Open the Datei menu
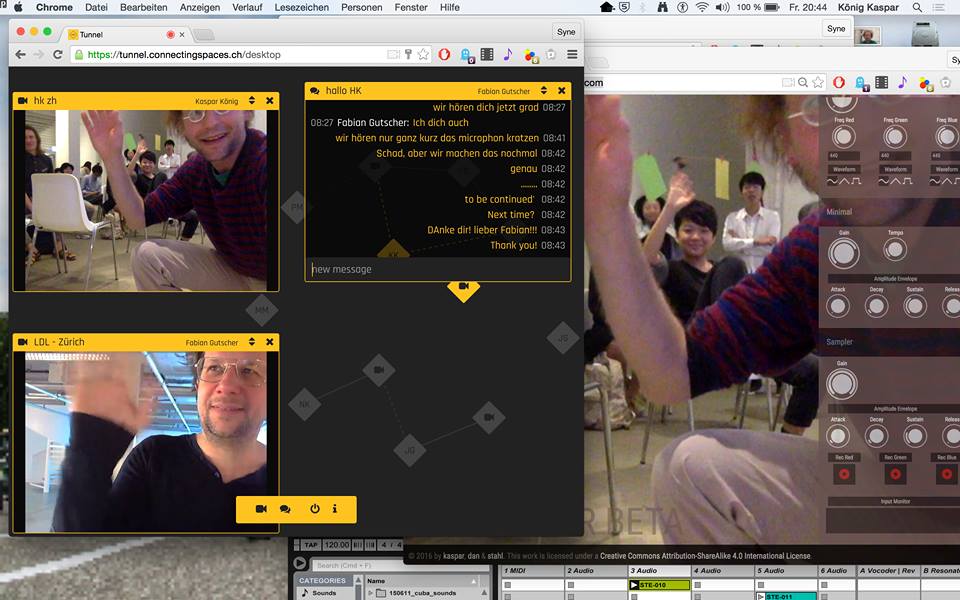This screenshot has height=600, width=960. coord(96,7)
